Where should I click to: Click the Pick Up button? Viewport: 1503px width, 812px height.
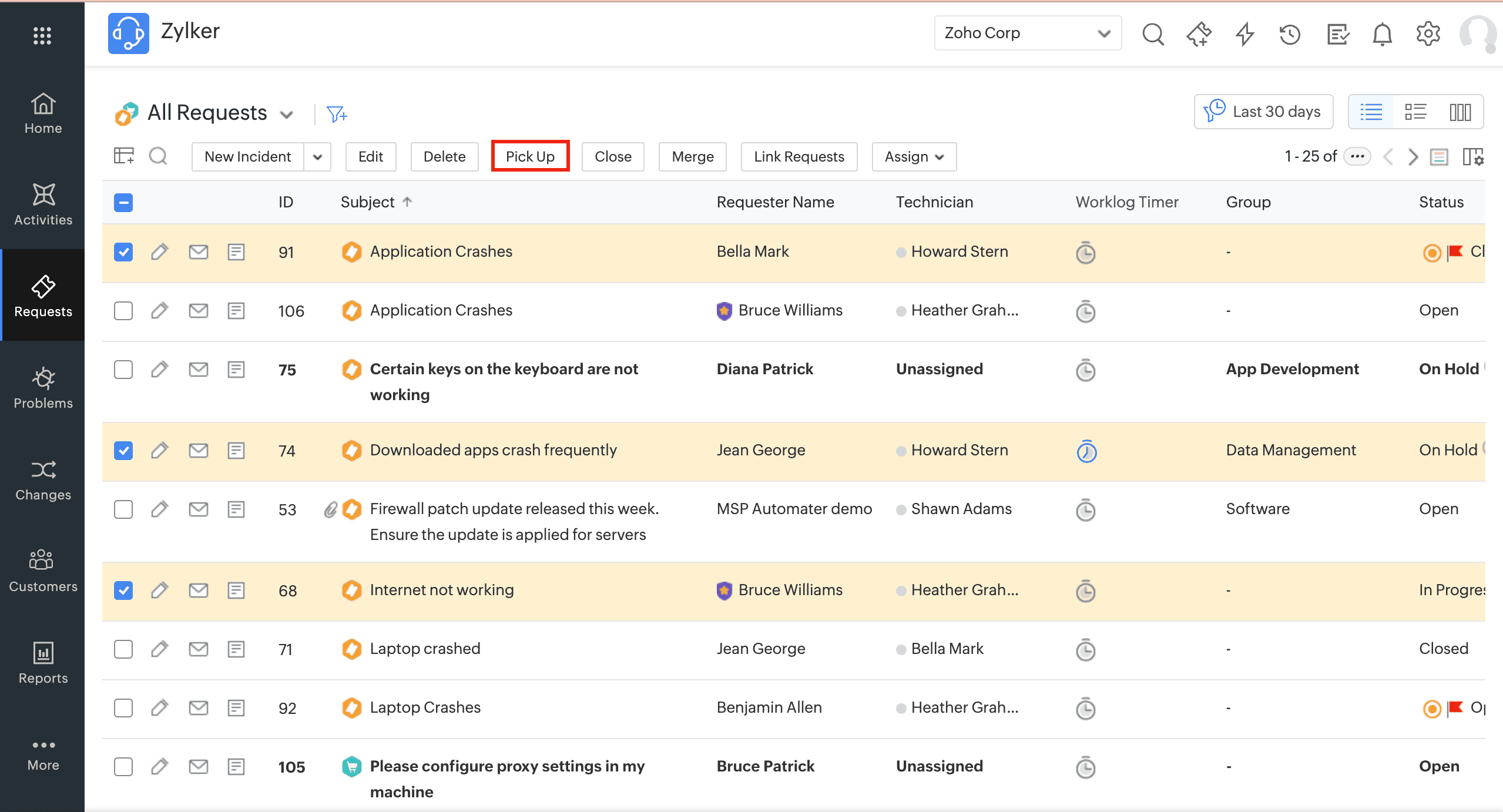(x=530, y=156)
